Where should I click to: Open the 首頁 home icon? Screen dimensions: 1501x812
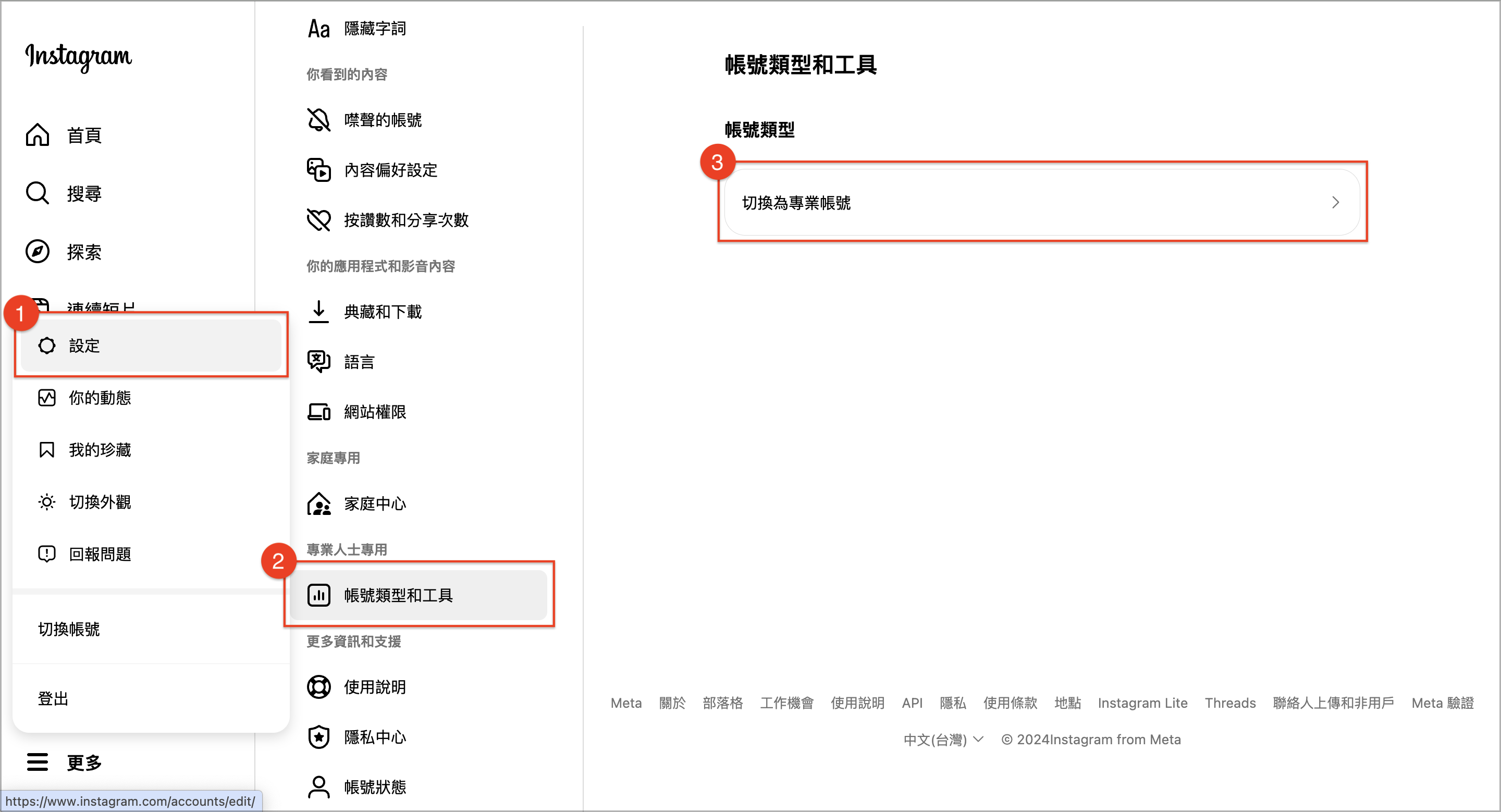click(x=38, y=134)
